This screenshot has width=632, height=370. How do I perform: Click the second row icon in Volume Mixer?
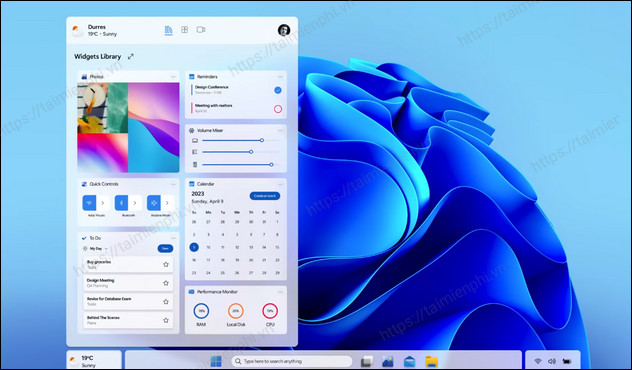195,152
